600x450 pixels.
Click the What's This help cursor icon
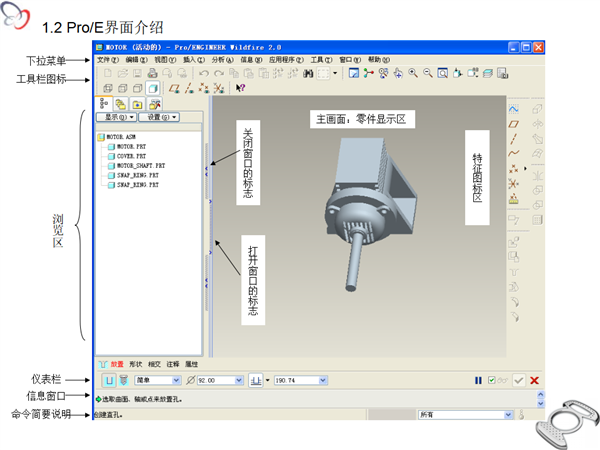coord(240,88)
